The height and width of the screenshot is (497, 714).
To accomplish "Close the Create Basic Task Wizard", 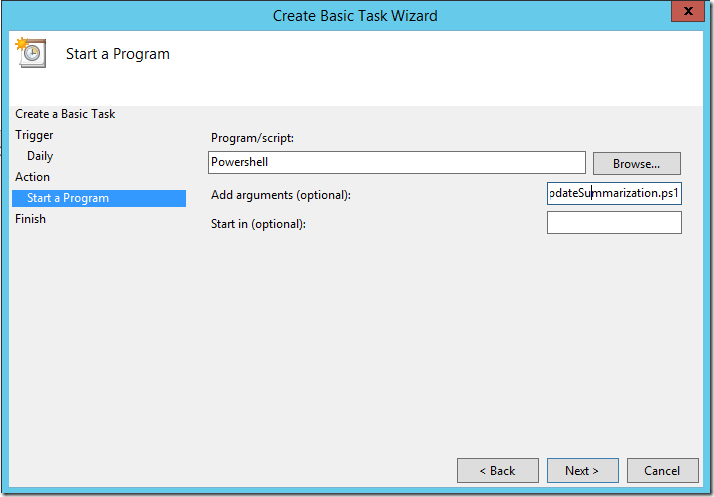I will point(688,11).
